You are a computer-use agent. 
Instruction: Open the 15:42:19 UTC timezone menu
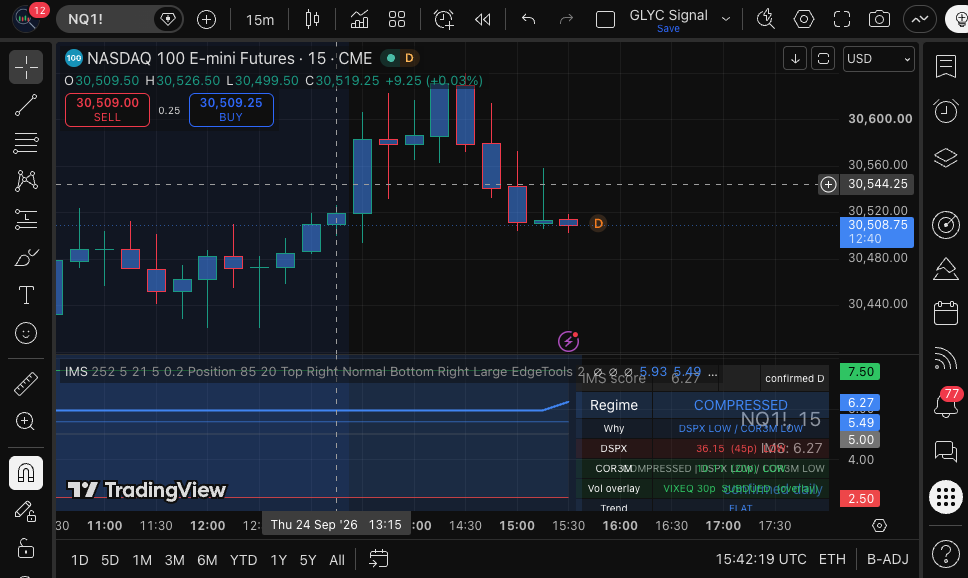(761, 559)
